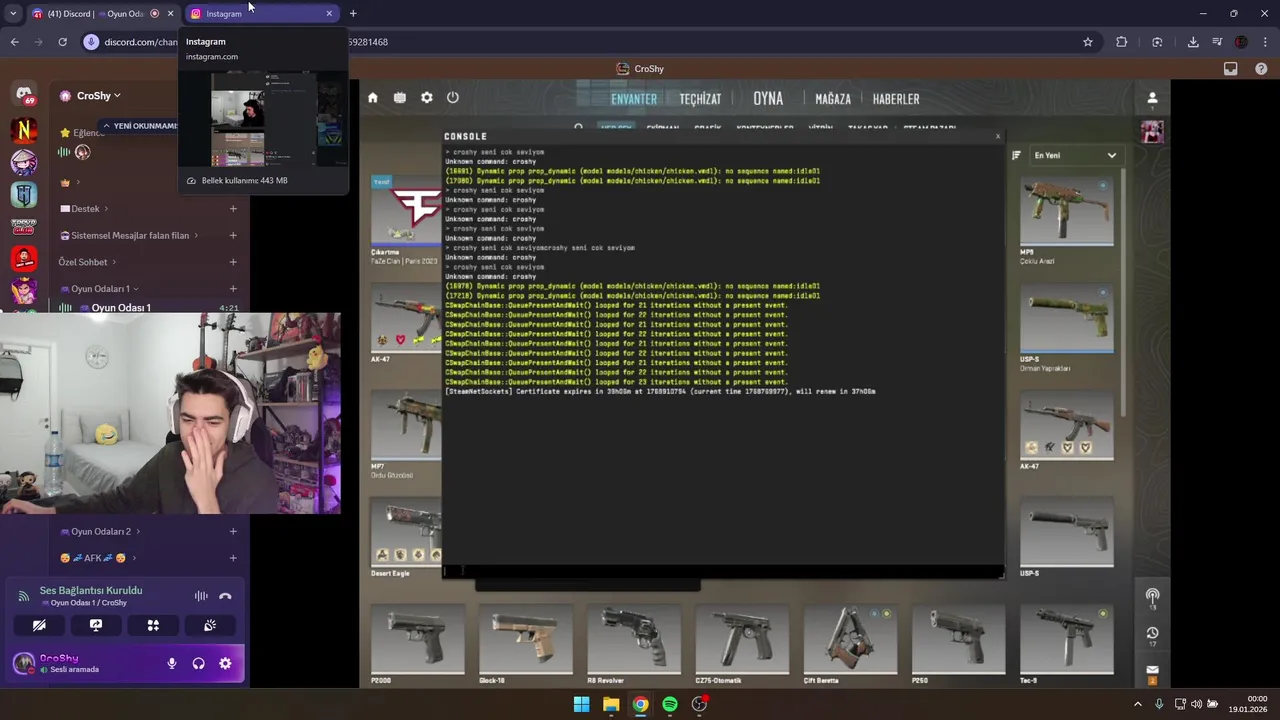Jump to new unread messages banner

139,126
